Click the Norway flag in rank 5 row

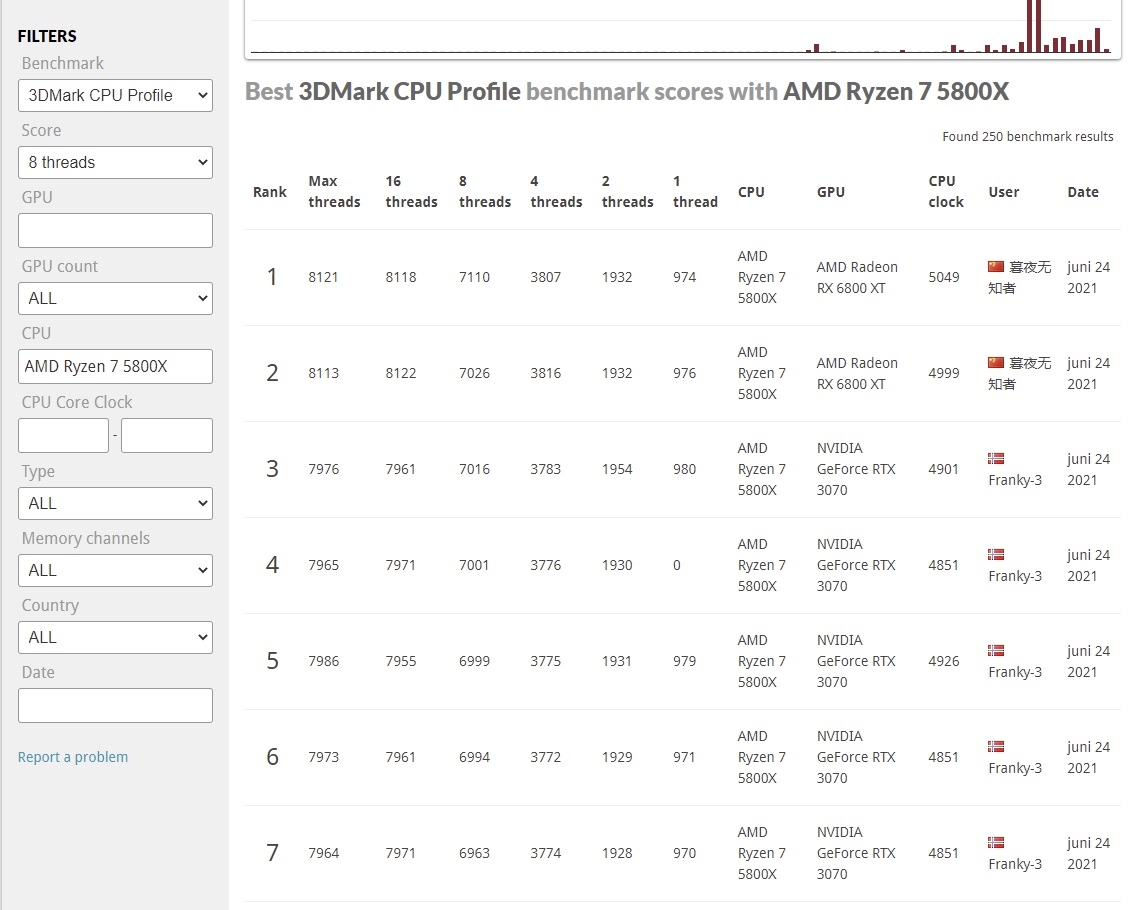tap(996, 650)
